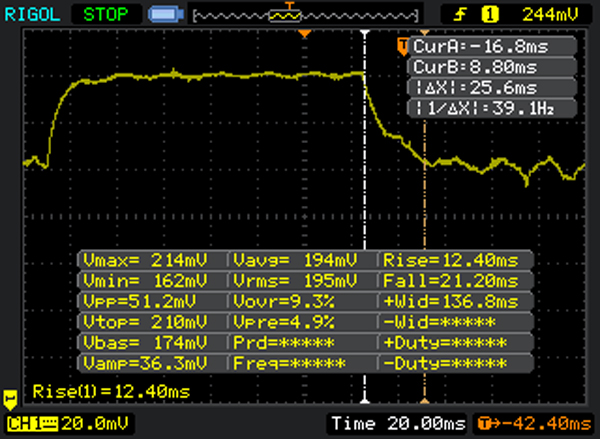Click the Vamp 36.3mV measurement
Image resolution: width=600 pixels, height=439 pixels.
pos(145,363)
